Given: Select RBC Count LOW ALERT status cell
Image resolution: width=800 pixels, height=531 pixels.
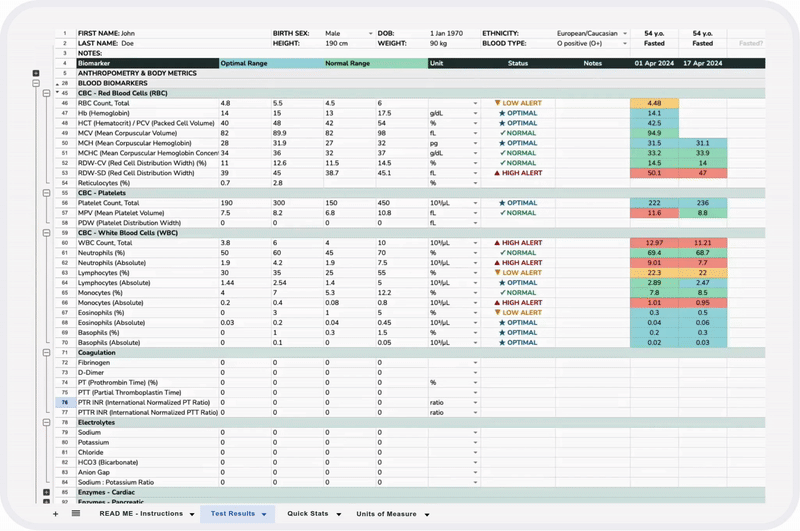Looking at the screenshot, I should (x=518, y=103).
